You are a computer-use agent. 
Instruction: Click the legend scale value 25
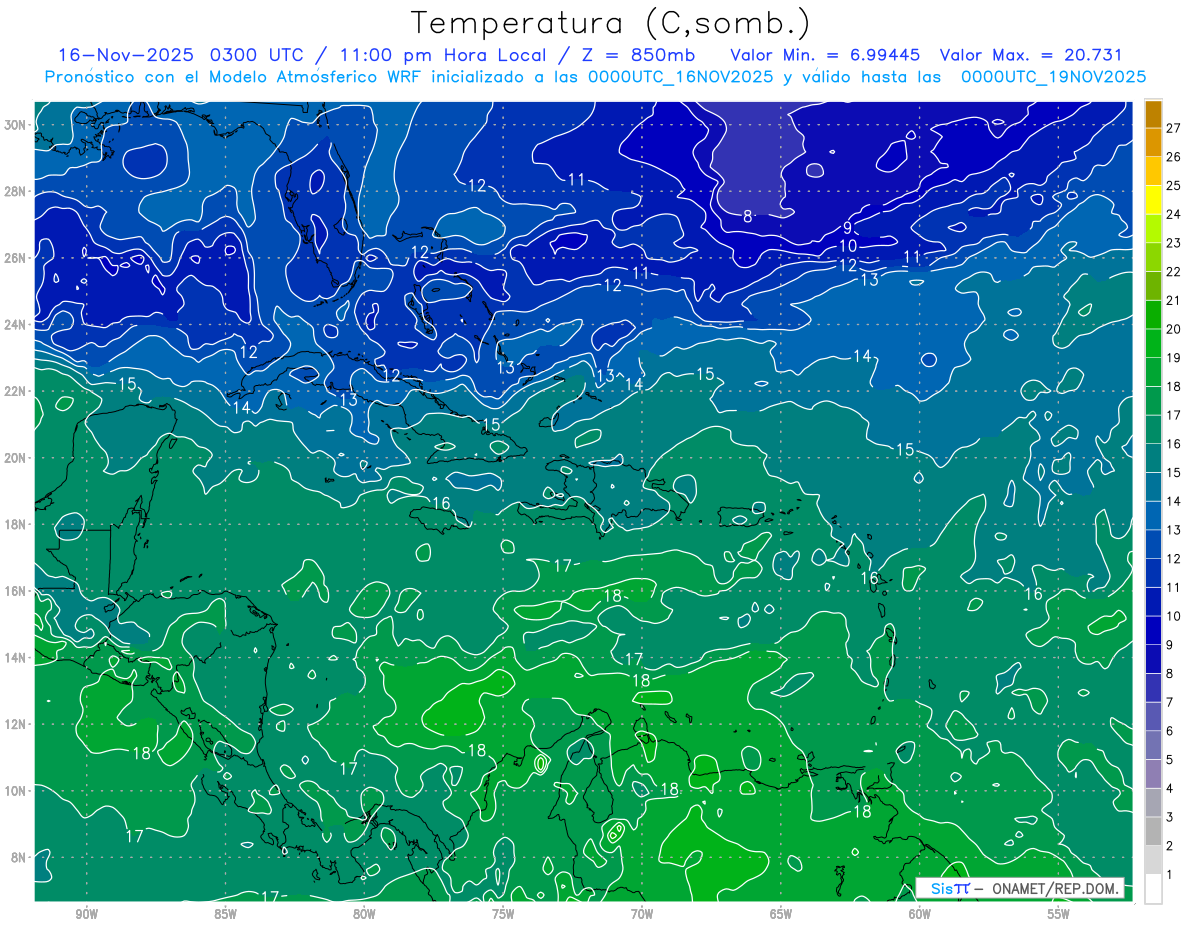click(x=1173, y=185)
